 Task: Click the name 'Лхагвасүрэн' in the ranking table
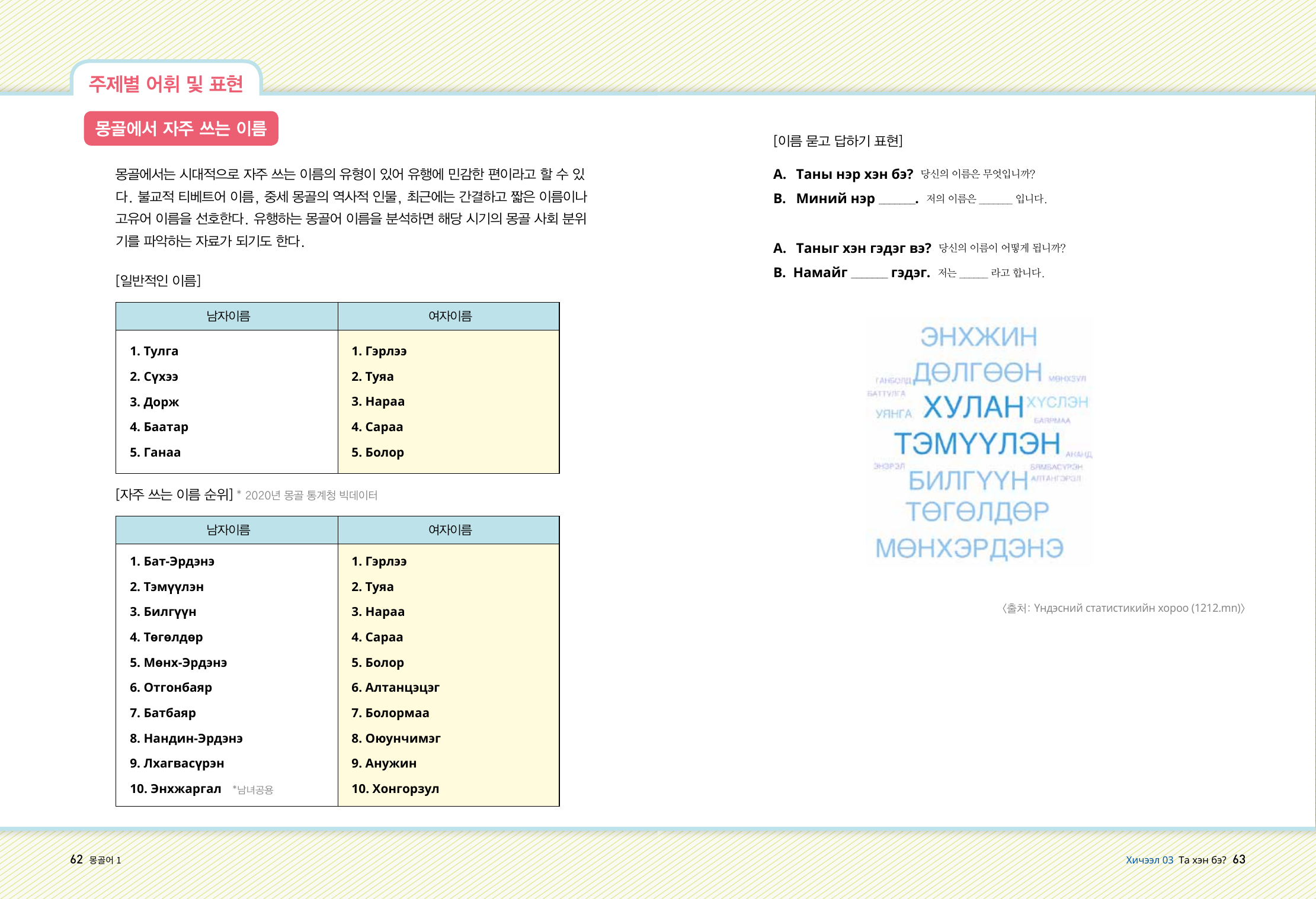(x=183, y=763)
